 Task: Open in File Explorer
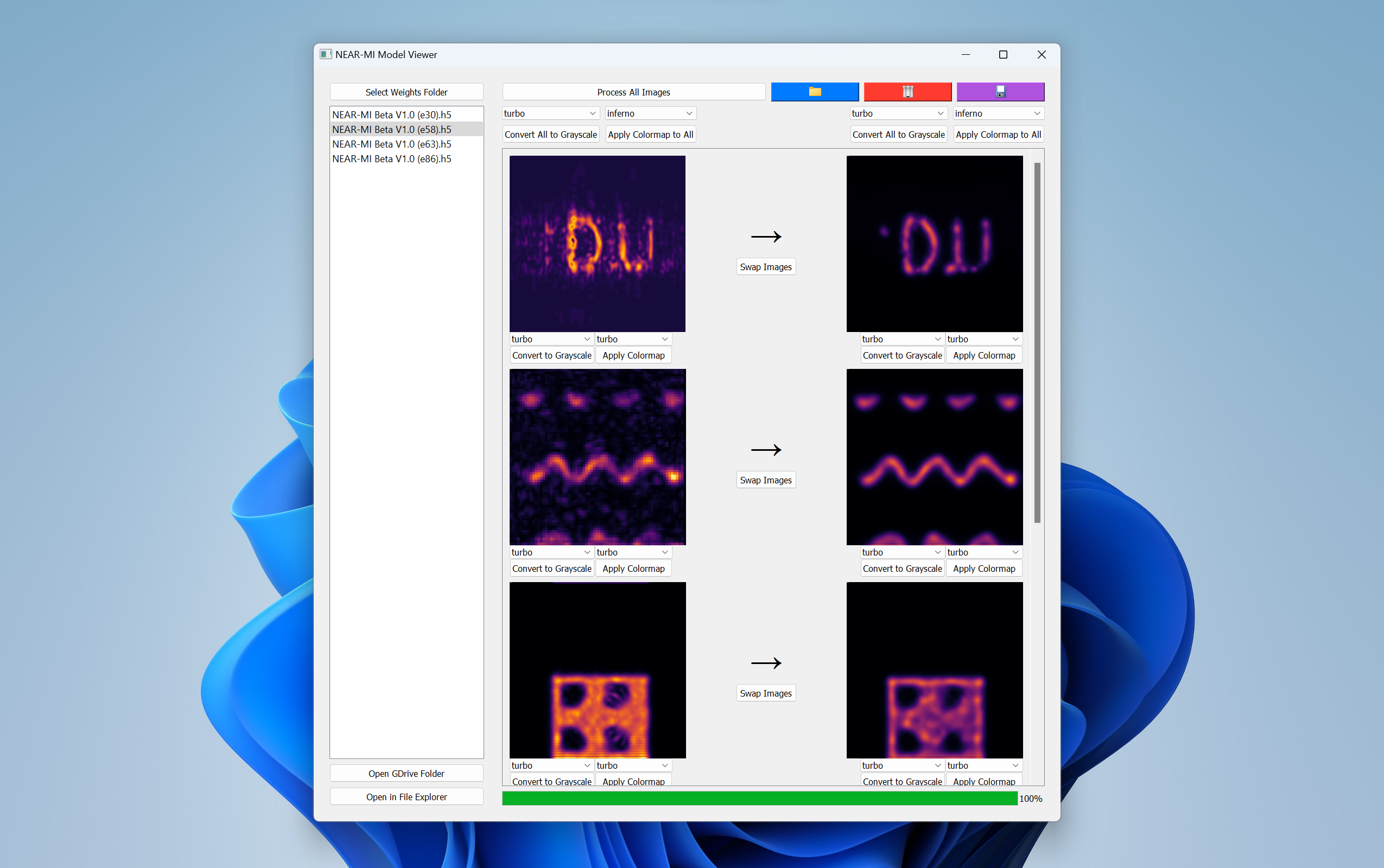pos(406,796)
